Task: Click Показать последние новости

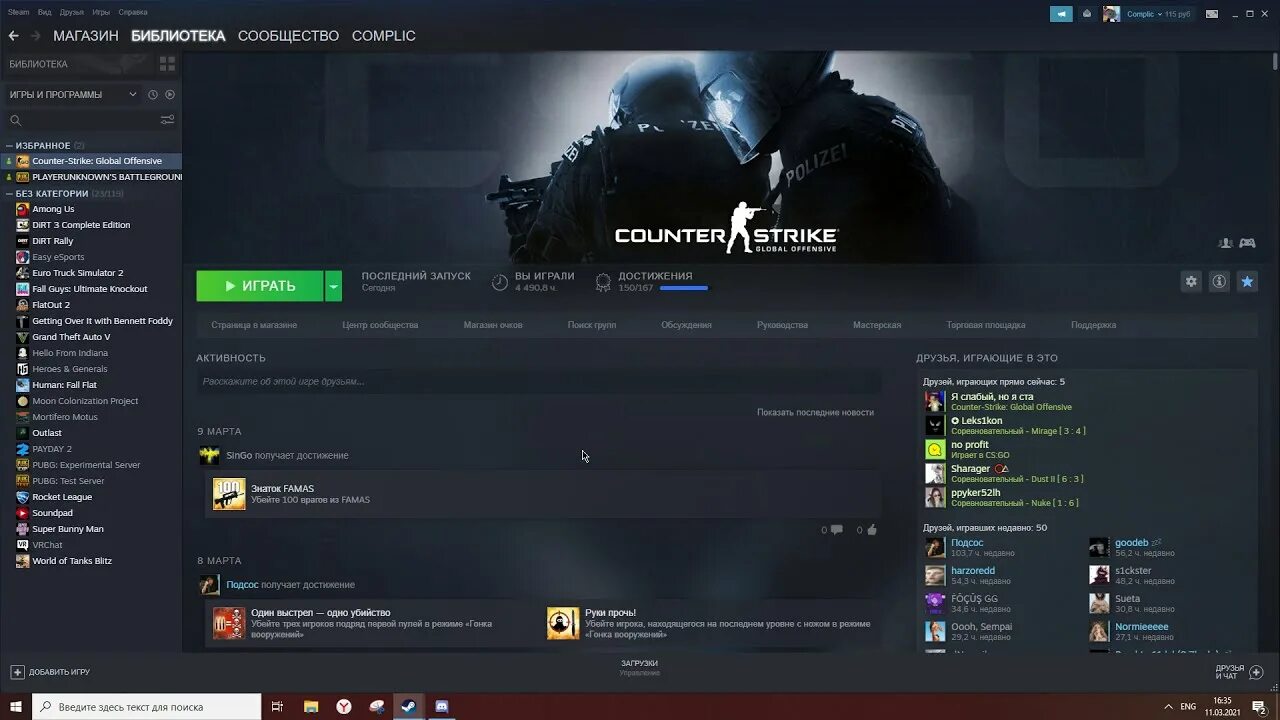Action: [x=815, y=412]
